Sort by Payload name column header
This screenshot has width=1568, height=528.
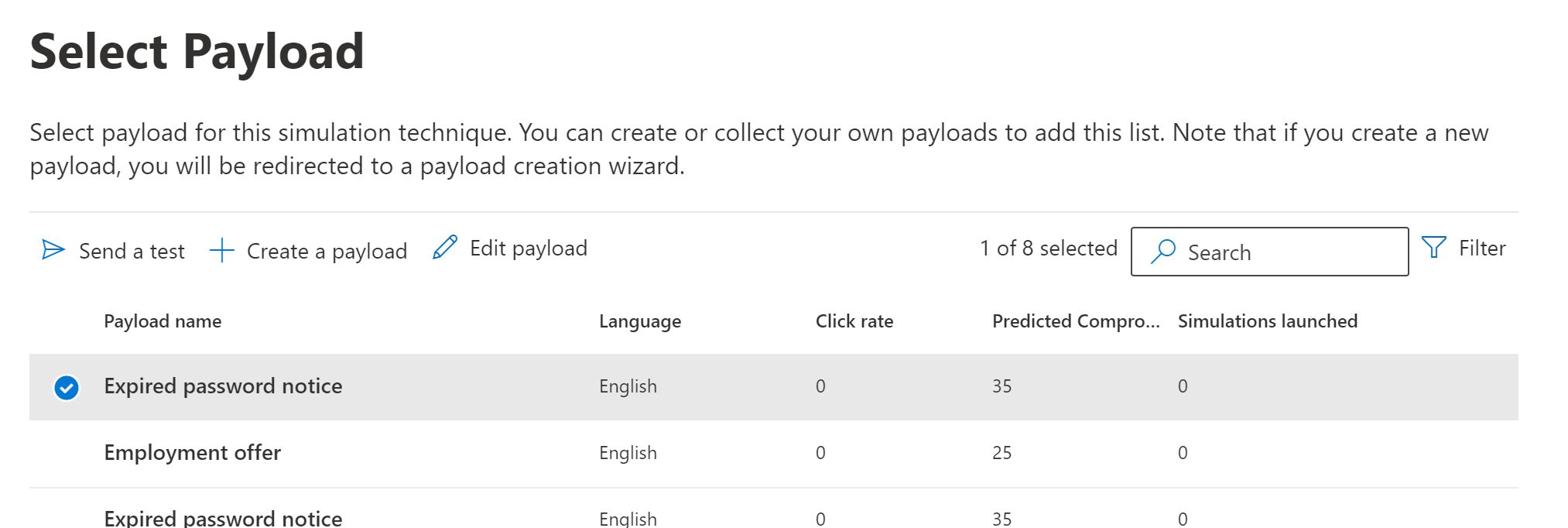click(x=163, y=321)
